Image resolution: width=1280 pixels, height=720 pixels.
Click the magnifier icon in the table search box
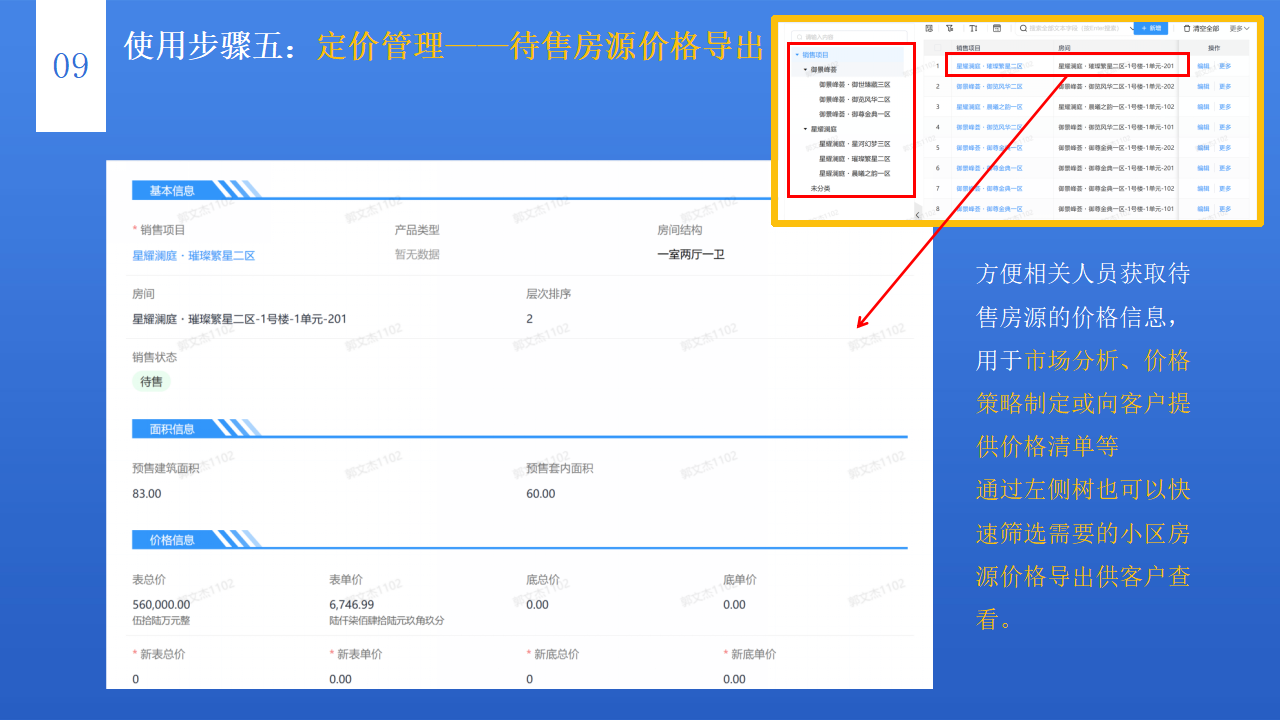1021,29
